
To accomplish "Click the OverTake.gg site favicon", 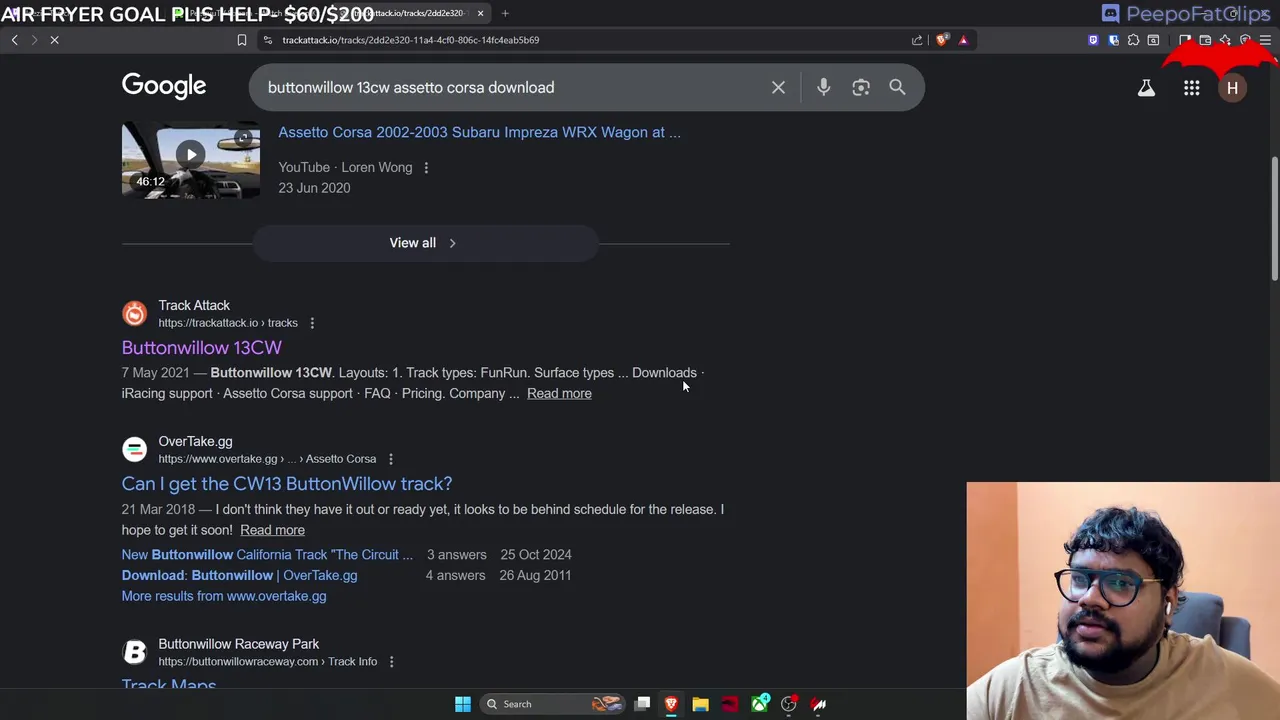I will pos(134,450).
